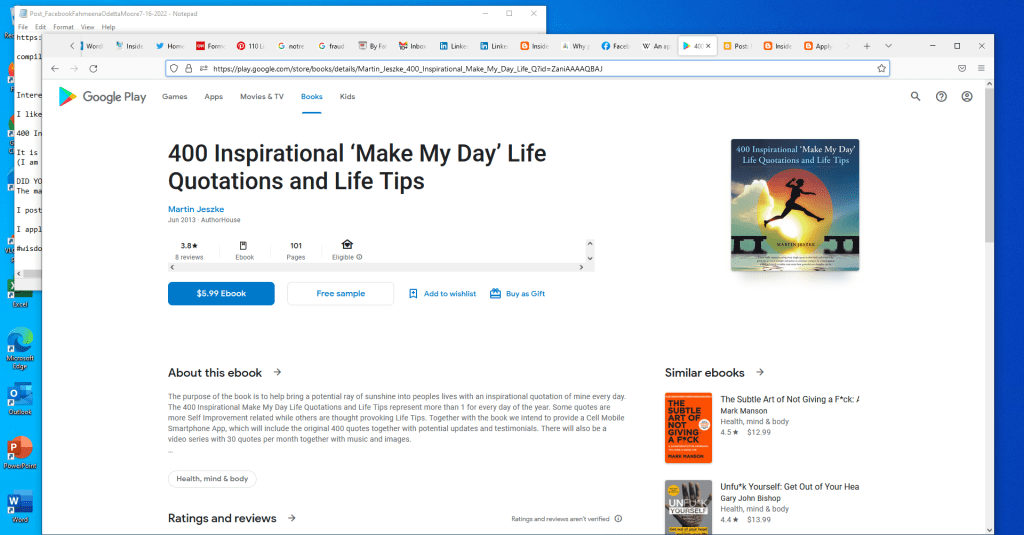Open the Firefox application menu
1024x535 pixels.
click(x=981, y=68)
